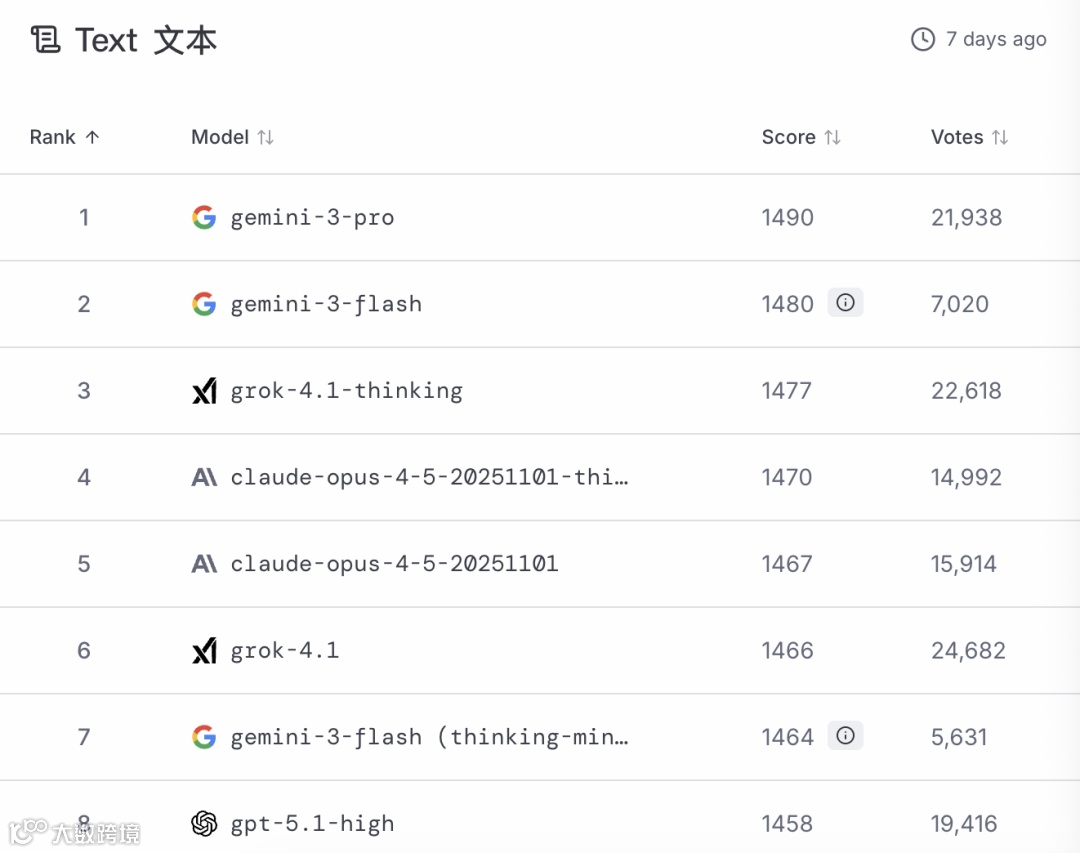
Task: Open the info icon beside score 1464
Action: tap(845, 735)
